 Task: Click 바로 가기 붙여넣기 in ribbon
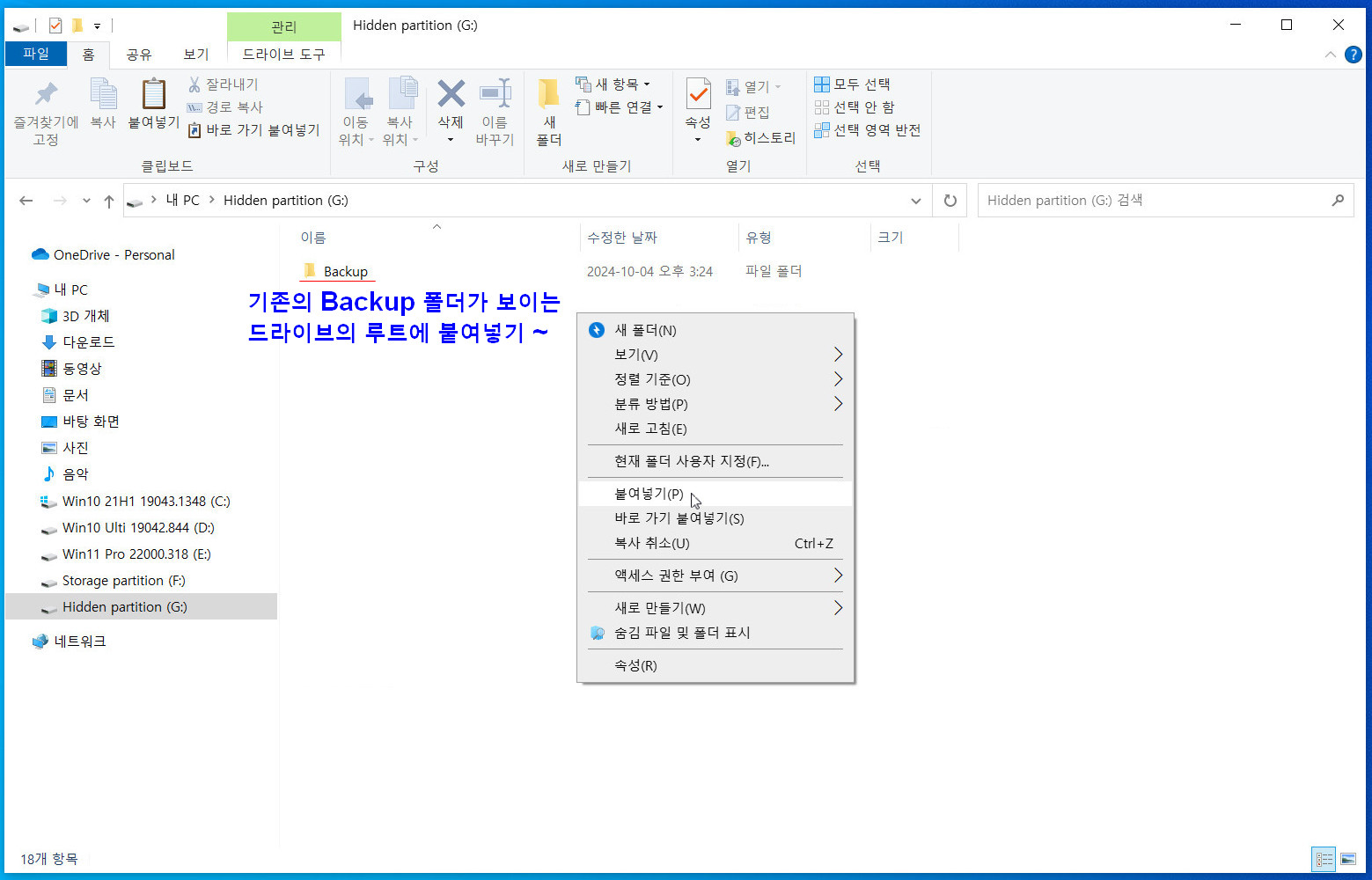pyautogui.click(x=254, y=130)
